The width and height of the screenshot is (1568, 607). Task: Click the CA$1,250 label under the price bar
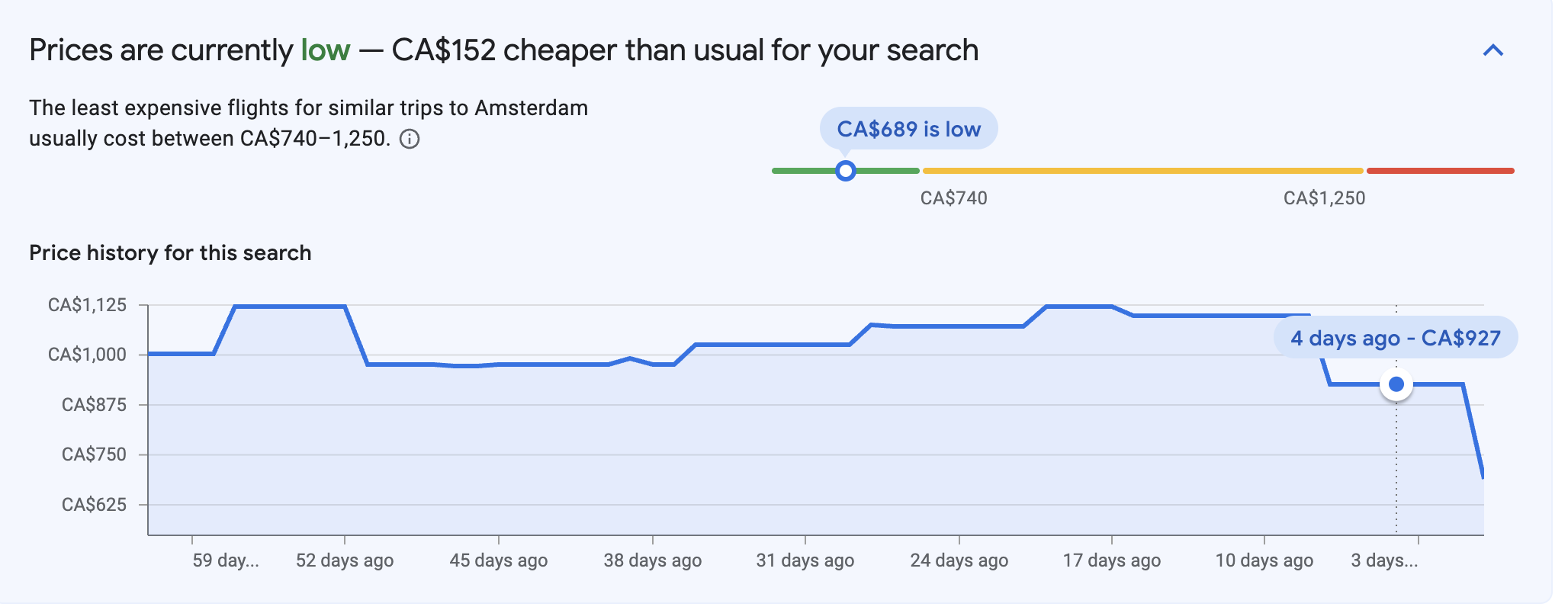click(1324, 198)
